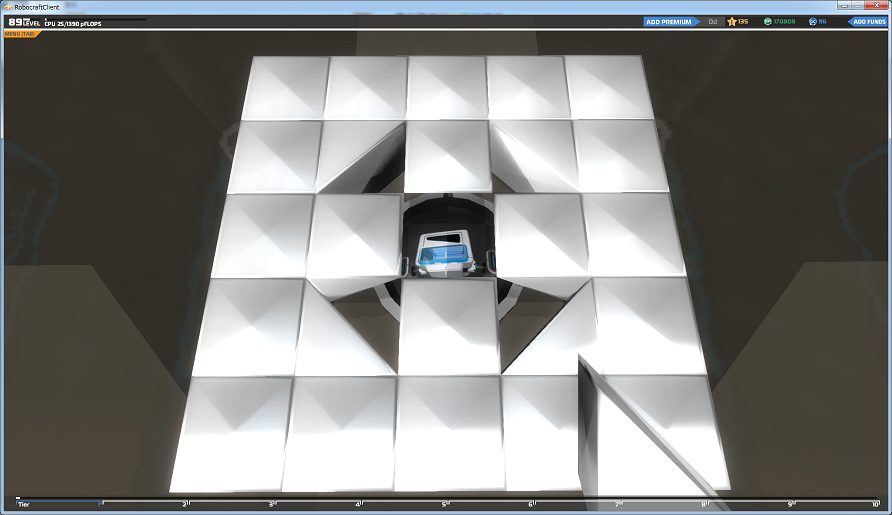Image resolution: width=892 pixels, height=515 pixels.
Task: Click tier 9 marker on tier bar
Action: coord(791,504)
